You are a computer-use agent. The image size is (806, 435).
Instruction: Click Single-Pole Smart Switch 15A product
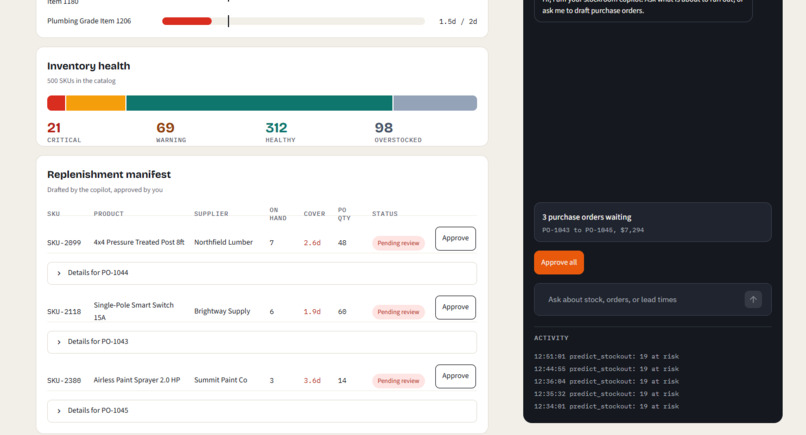tap(134, 311)
